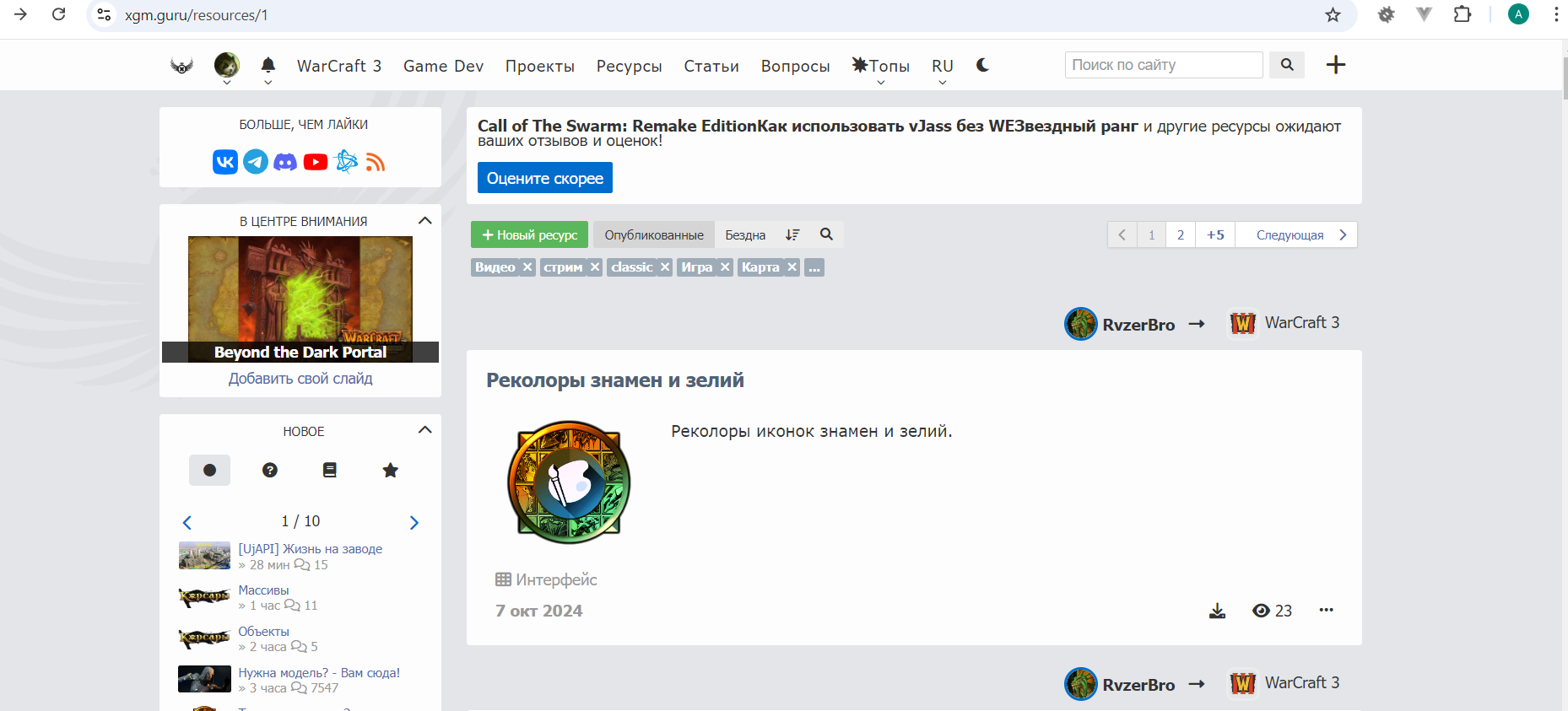Remove the стрим tag filter
This screenshot has width=1568, height=711.
(595, 267)
